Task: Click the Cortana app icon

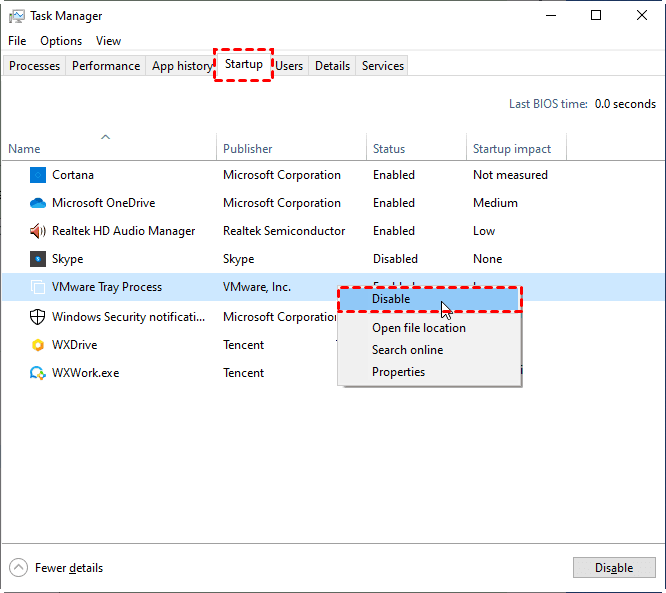Action: 38,175
